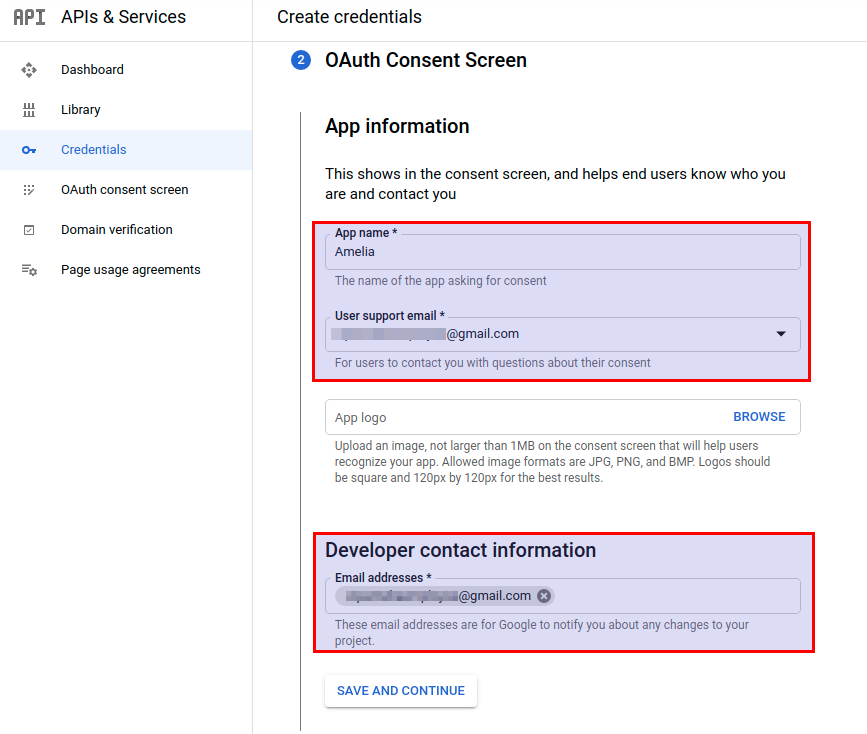Click the Credentials key icon
The width and height of the screenshot is (867, 734).
(x=29, y=150)
